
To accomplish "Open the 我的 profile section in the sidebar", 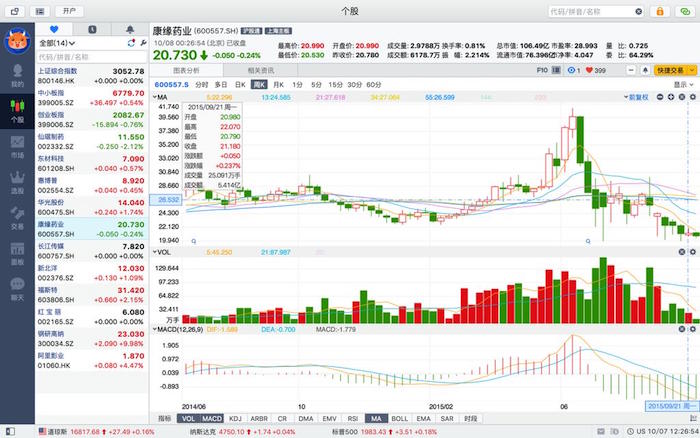I will tap(17, 75).
